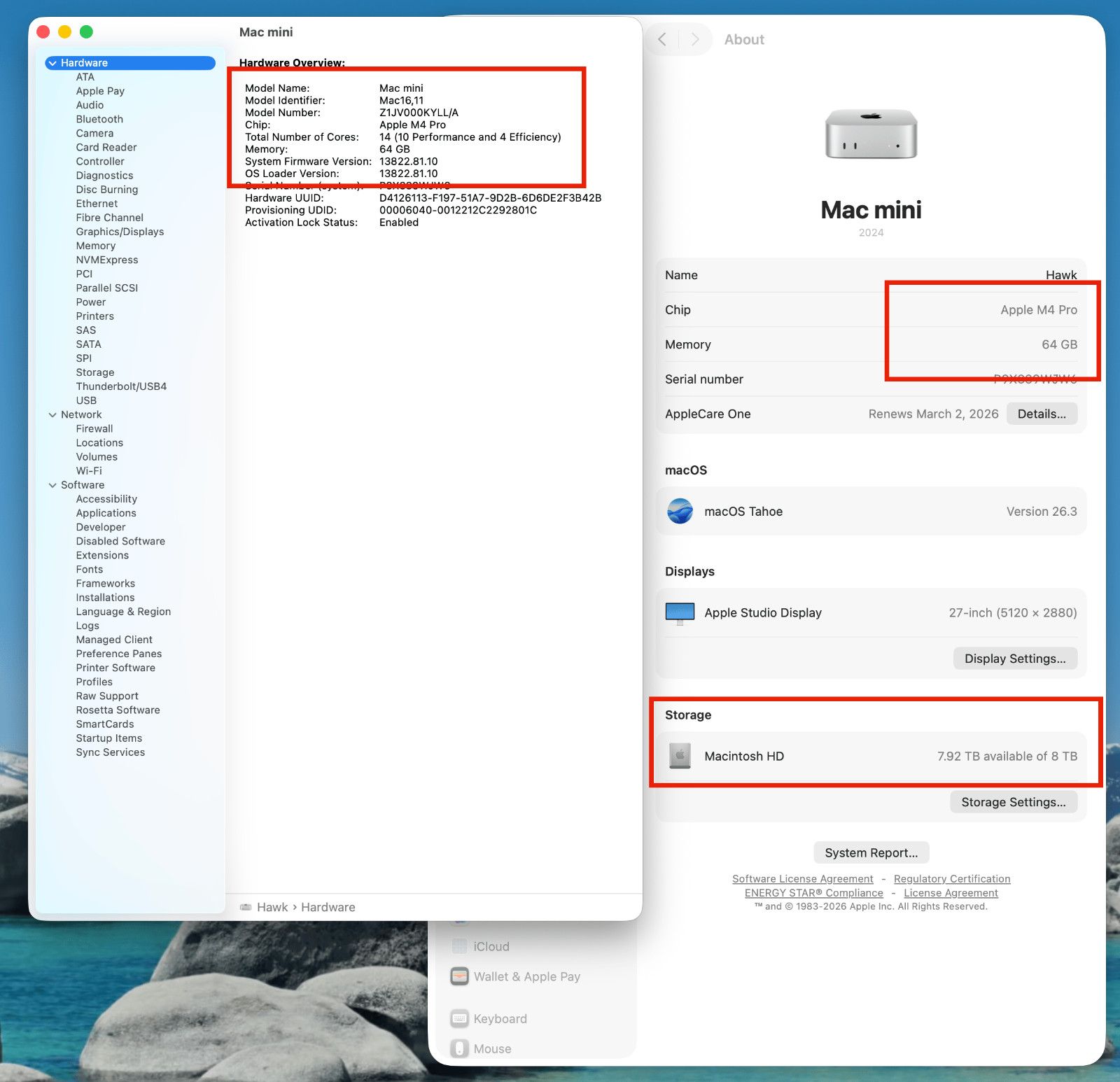Click Hardware in the path bar
Image resolution: width=1120 pixels, height=1082 pixels.
tap(328, 907)
